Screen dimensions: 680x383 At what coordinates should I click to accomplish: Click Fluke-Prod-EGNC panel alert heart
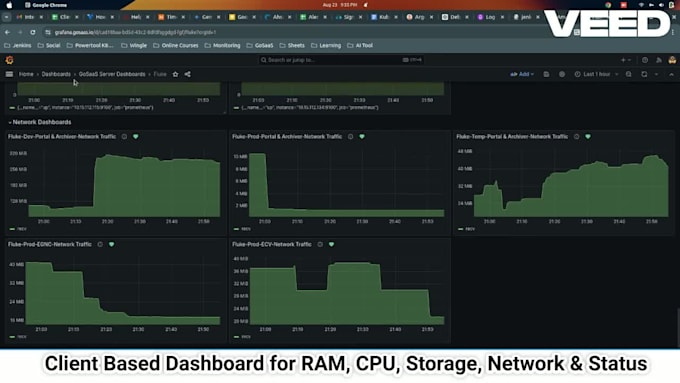111,245
